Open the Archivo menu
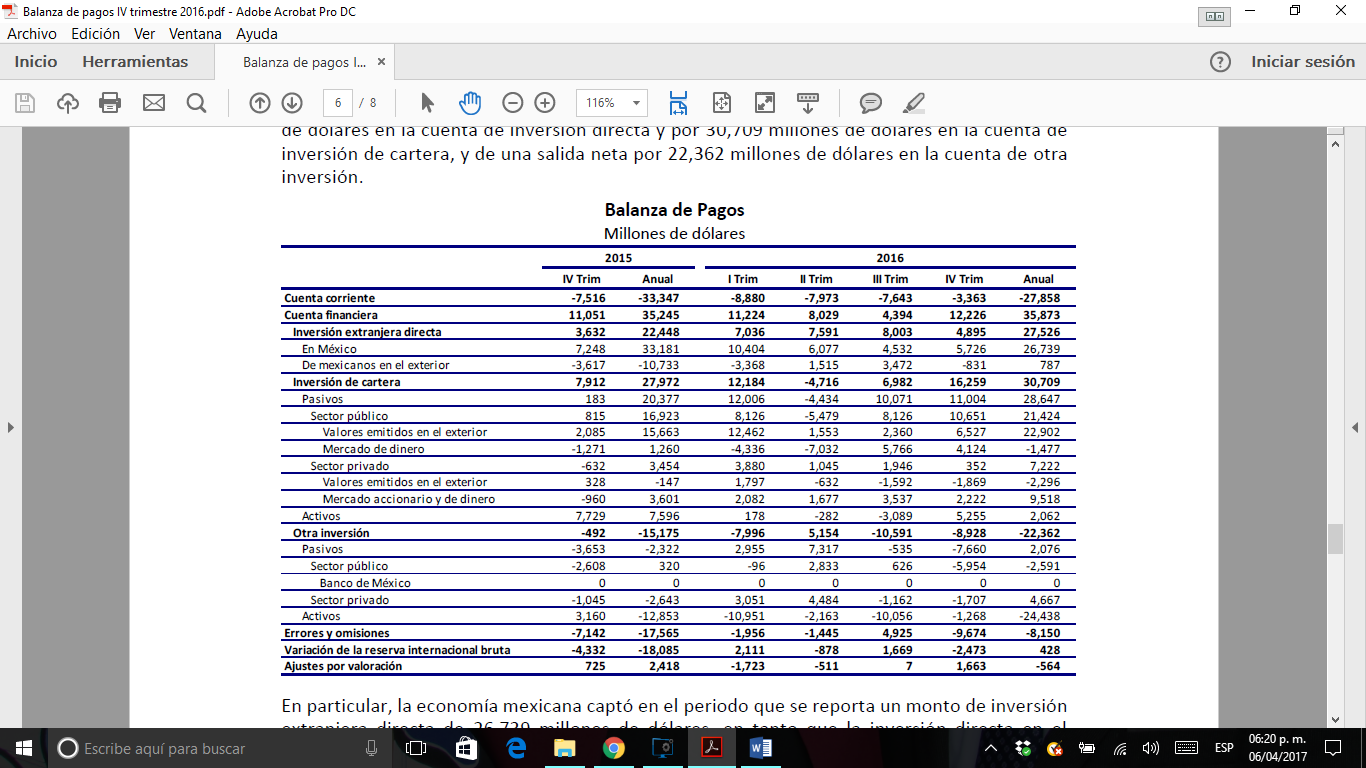The image size is (1366, 768). tap(32, 33)
